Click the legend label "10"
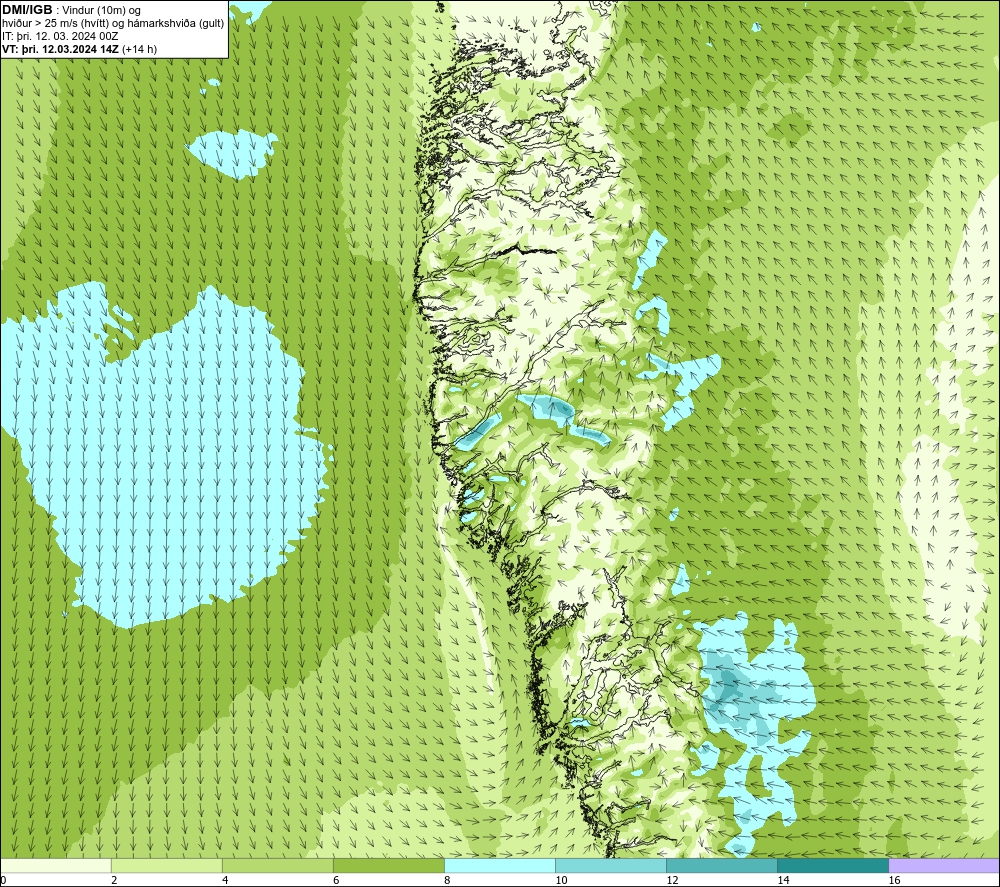The image size is (1000, 887). click(x=561, y=880)
